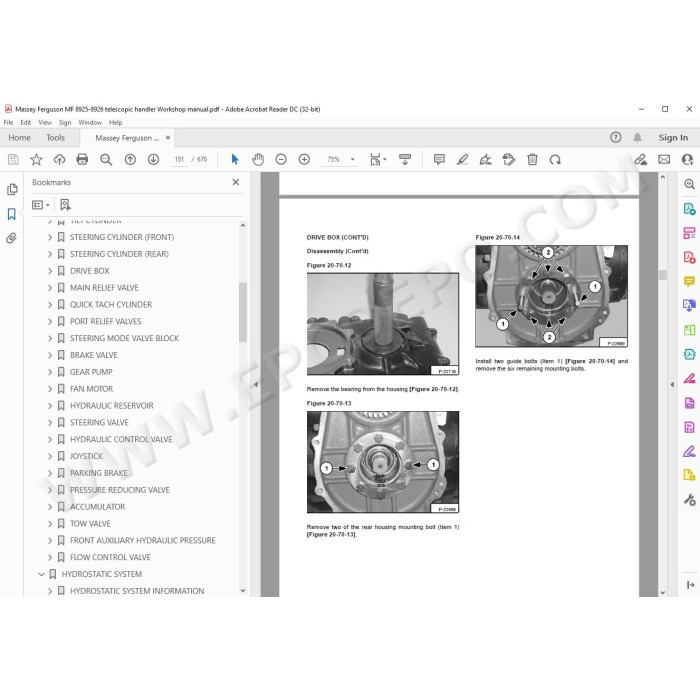Image resolution: width=700 pixels, height=700 pixels.
Task: Click the upload to cloud icon
Action: point(59,159)
